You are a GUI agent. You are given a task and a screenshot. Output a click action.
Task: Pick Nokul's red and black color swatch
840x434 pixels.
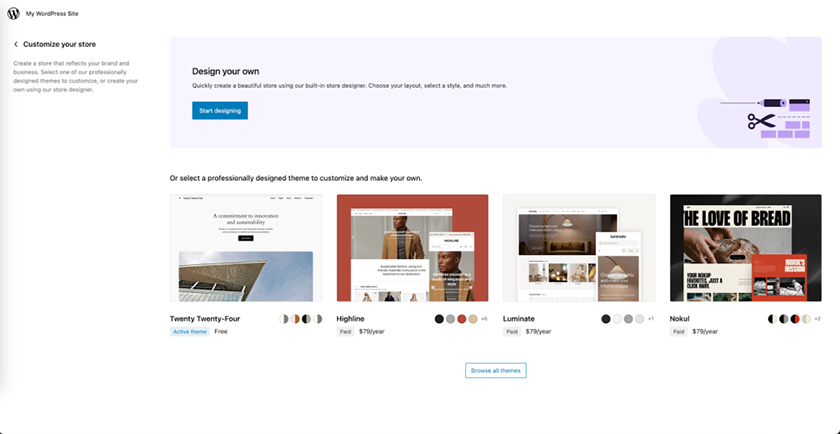[x=795, y=319]
